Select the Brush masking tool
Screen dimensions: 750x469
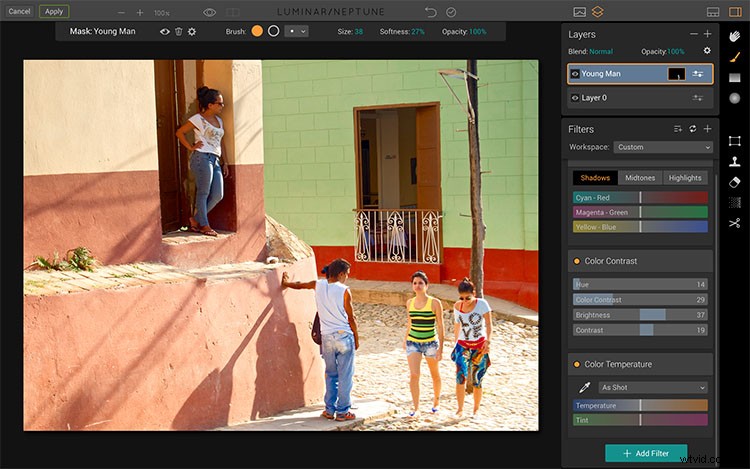point(735,57)
